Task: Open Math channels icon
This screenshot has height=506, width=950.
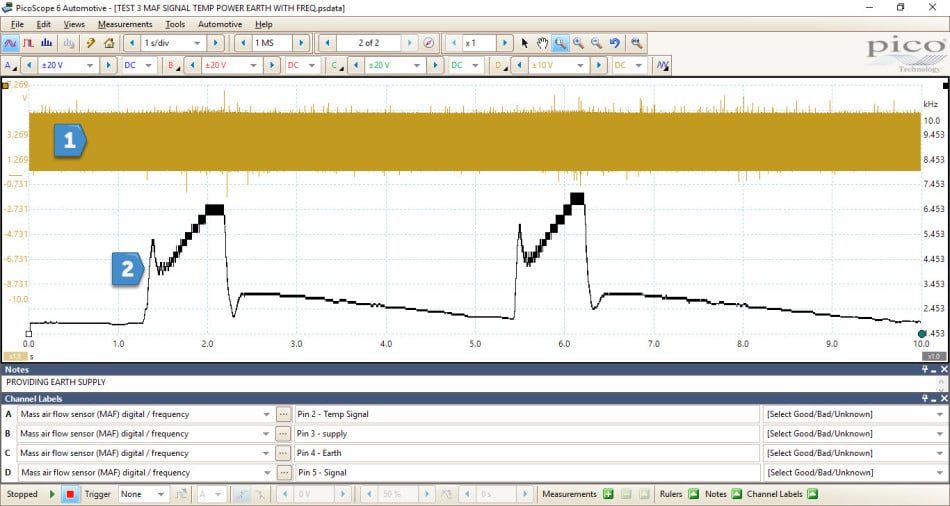Action: [663, 65]
